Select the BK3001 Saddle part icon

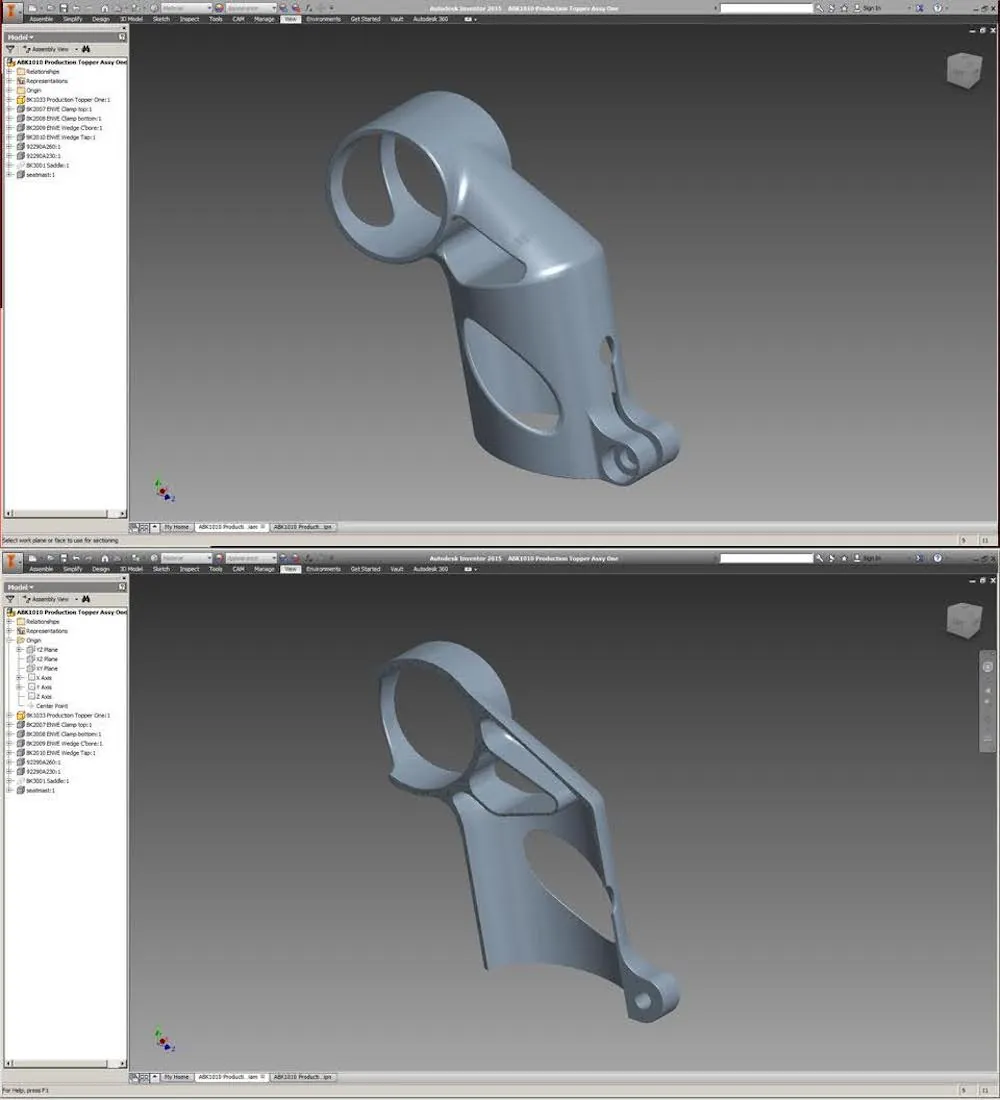[x=21, y=165]
